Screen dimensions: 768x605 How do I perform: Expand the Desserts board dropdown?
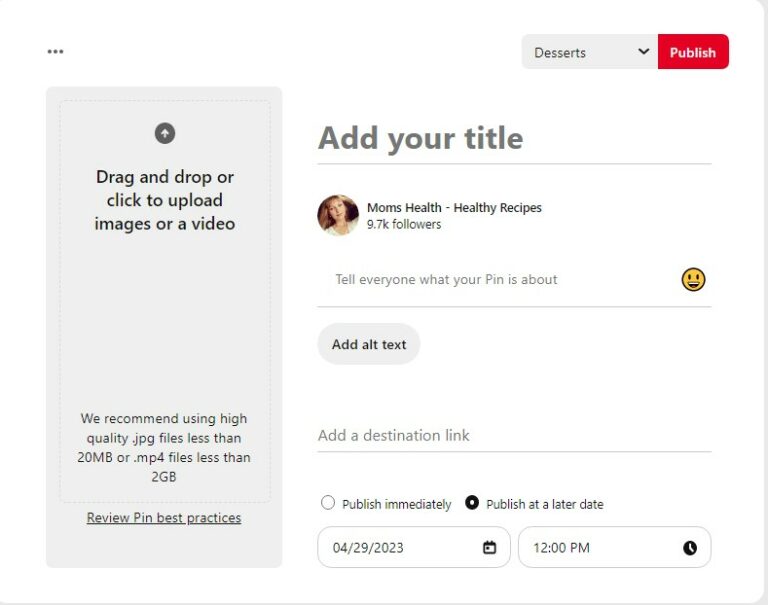pos(590,52)
